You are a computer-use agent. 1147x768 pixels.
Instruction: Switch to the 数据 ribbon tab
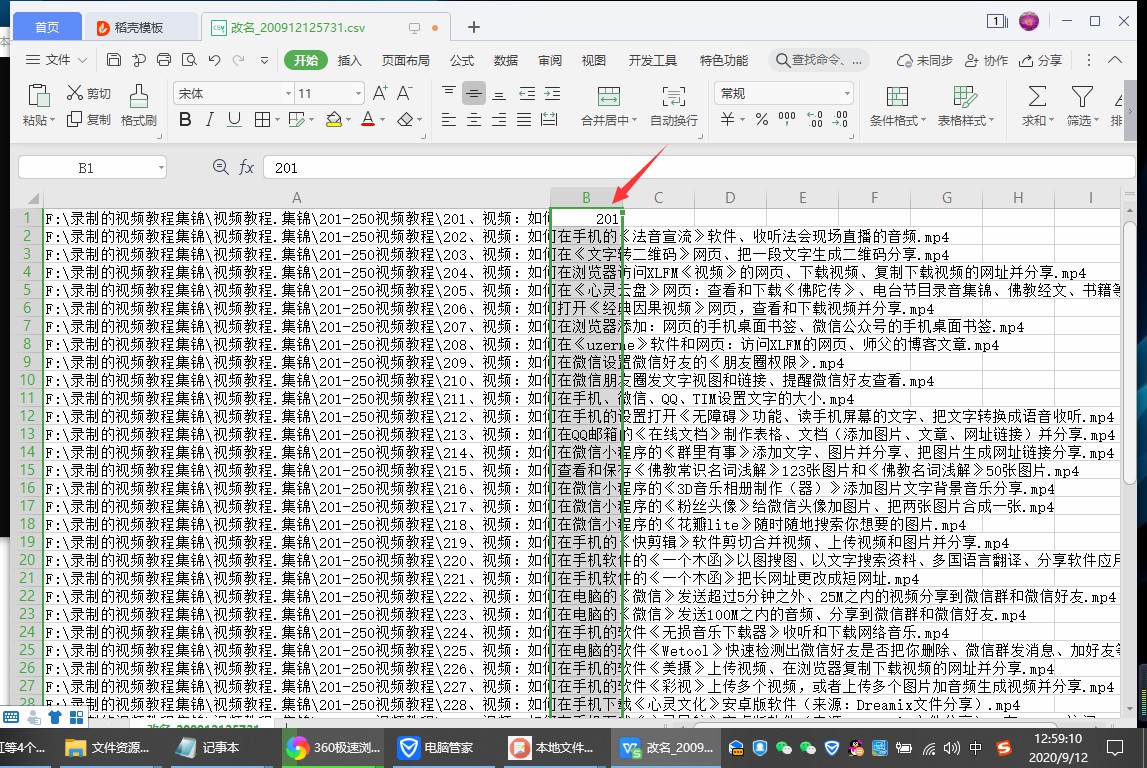(505, 60)
